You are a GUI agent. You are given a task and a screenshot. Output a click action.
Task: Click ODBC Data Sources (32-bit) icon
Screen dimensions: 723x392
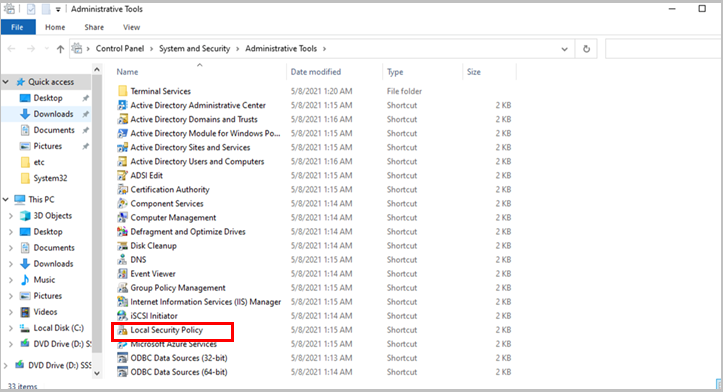pyautogui.click(x=122, y=358)
